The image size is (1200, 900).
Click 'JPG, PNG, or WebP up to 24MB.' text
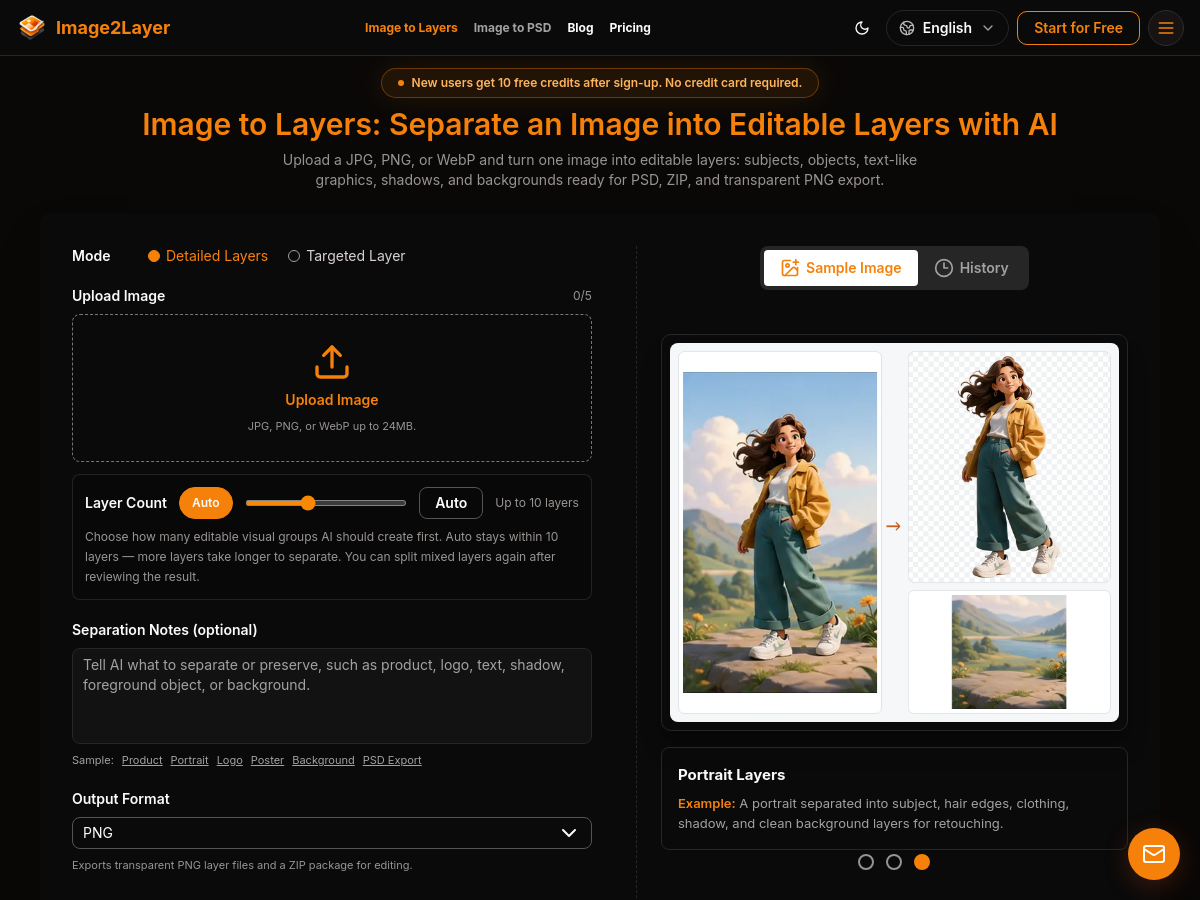click(332, 426)
